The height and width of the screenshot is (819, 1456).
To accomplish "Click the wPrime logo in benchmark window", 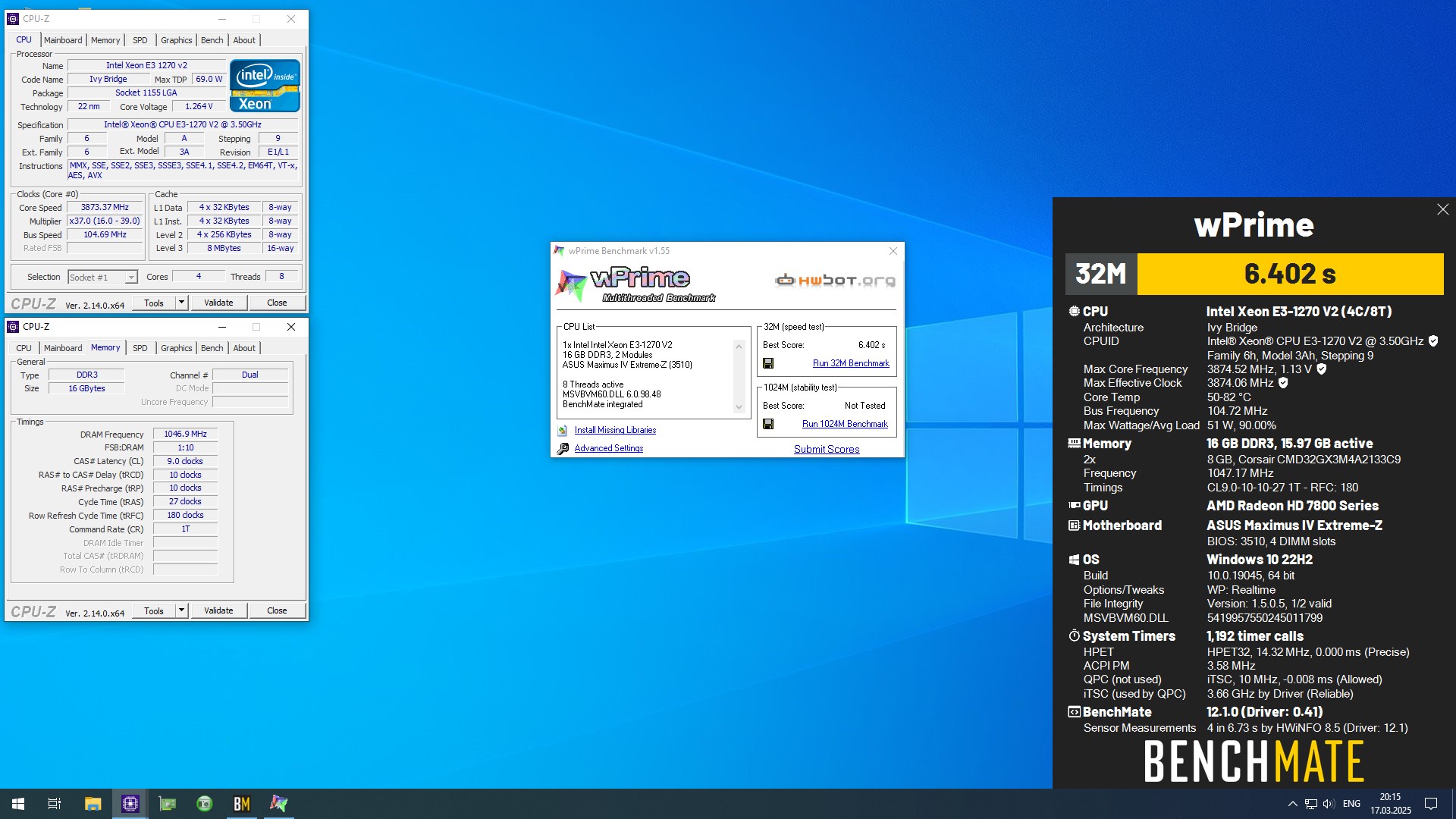I will (635, 284).
